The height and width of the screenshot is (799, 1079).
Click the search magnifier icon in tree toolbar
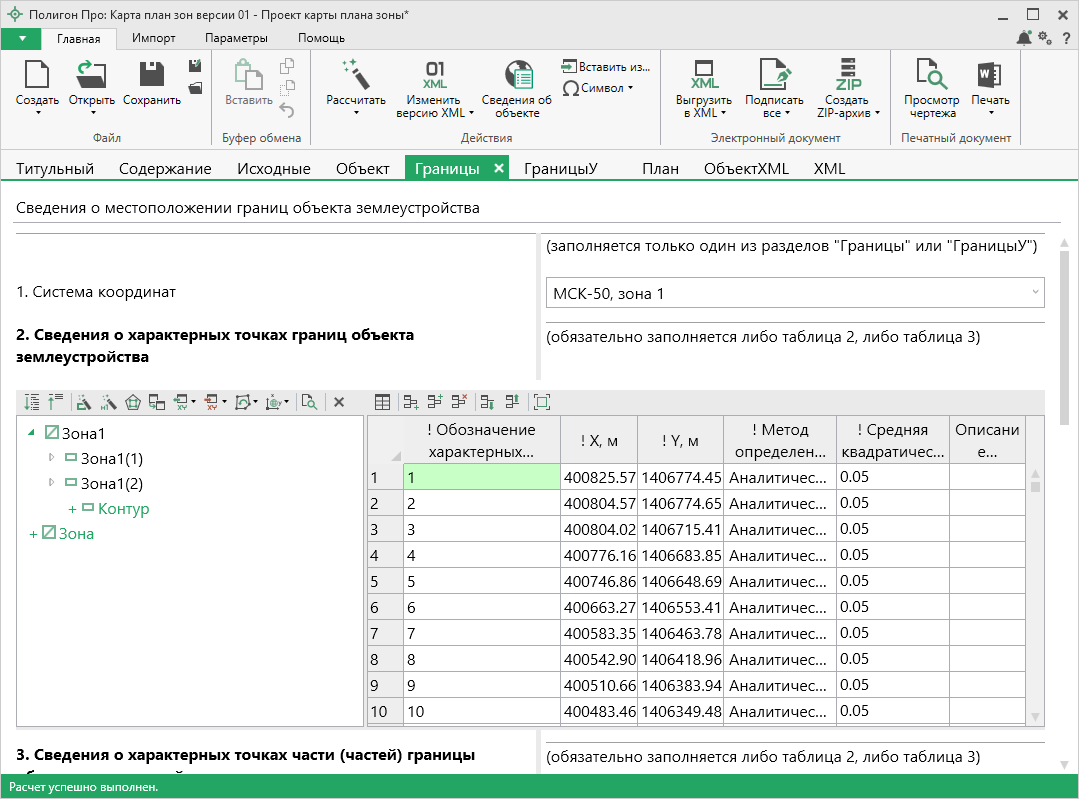click(x=310, y=402)
